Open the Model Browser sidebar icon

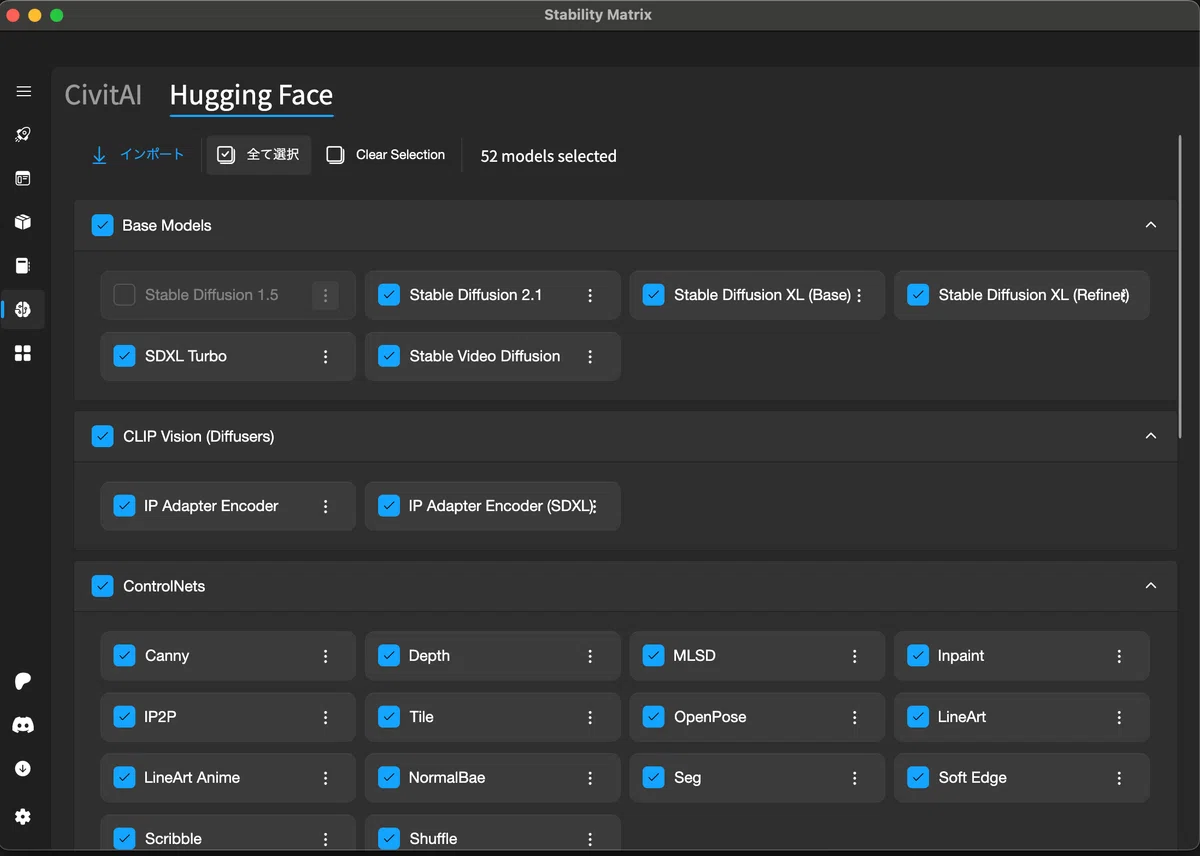23,309
